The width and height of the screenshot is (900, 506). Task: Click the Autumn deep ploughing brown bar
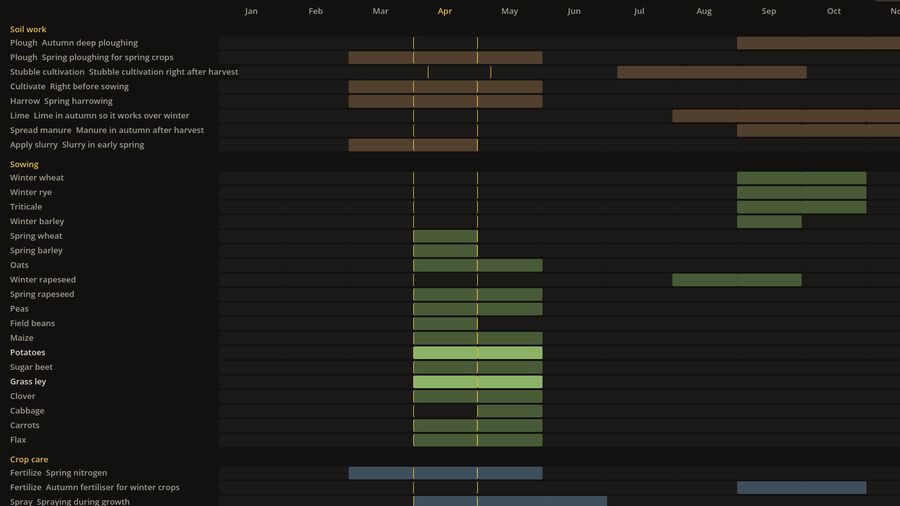tap(818, 43)
